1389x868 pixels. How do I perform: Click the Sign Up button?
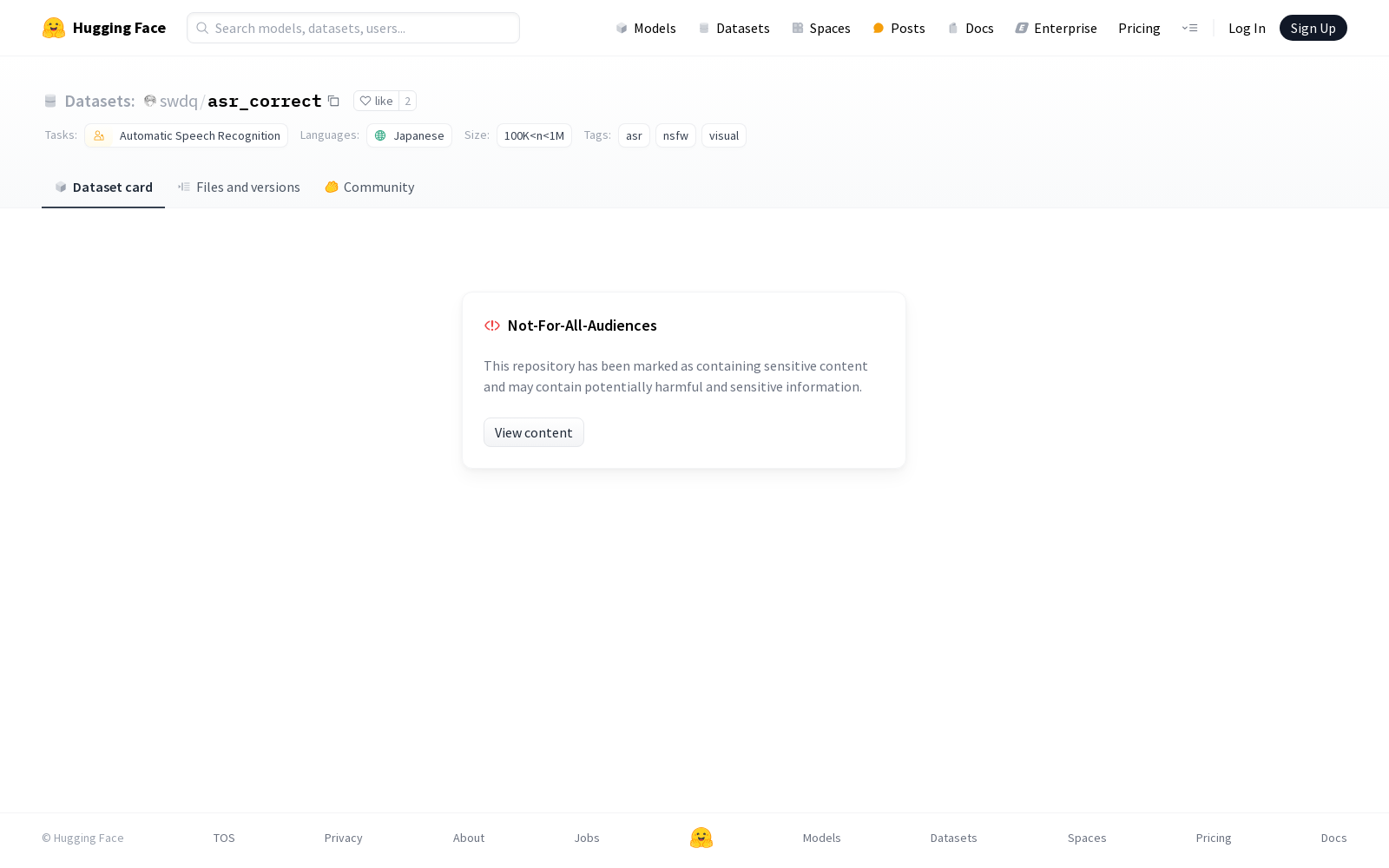(1313, 28)
